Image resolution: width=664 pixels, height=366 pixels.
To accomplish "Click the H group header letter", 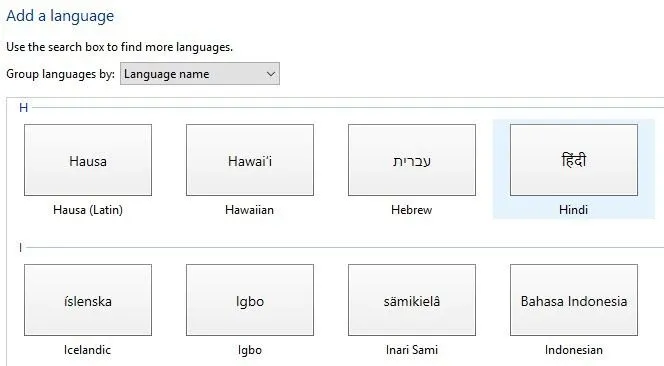I will [x=23, y=108].
